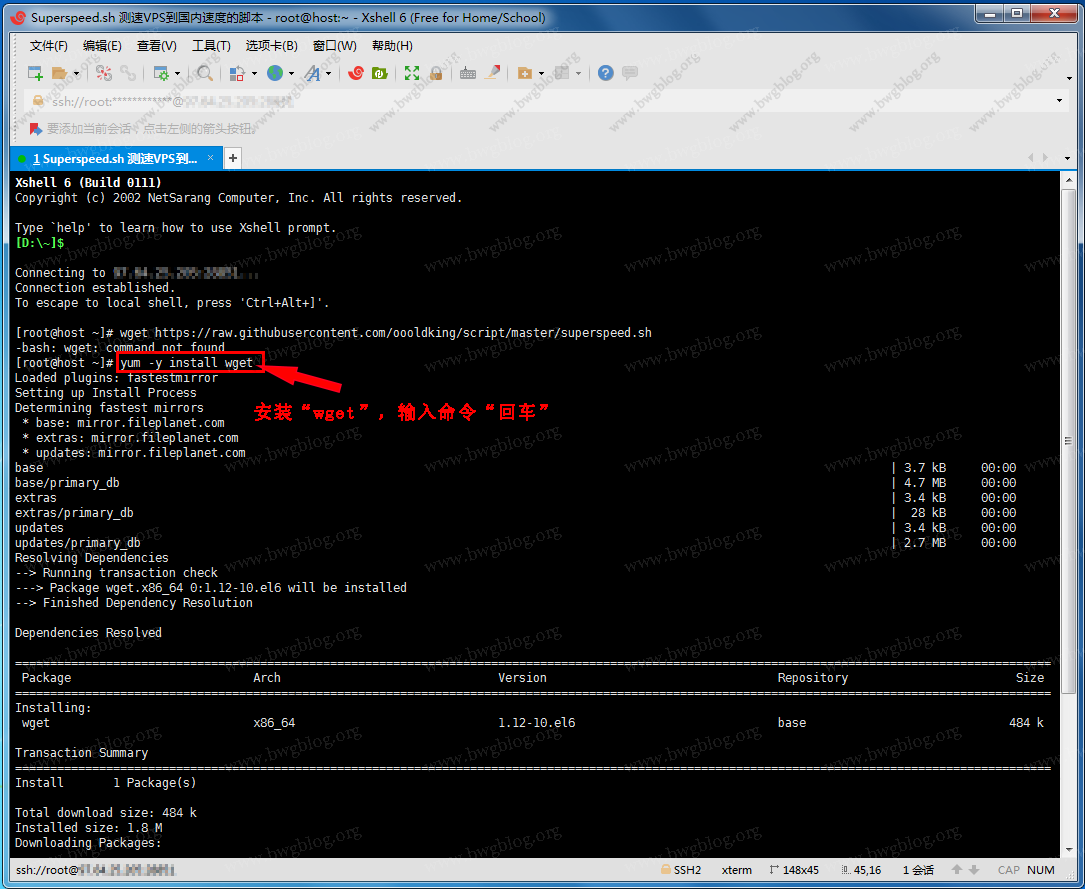Click the globe encoding icon

(x=275, y=73)
